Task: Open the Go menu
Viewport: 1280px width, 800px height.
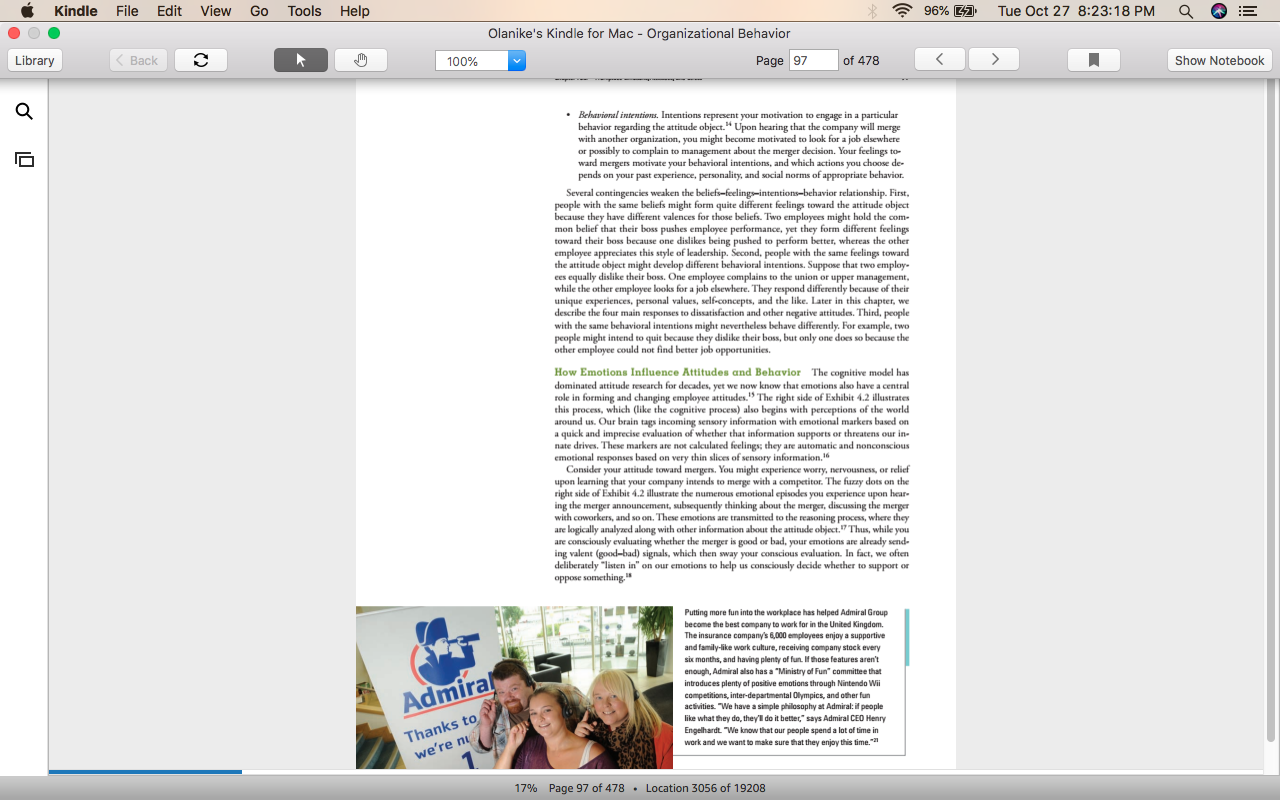Action: 259,11
